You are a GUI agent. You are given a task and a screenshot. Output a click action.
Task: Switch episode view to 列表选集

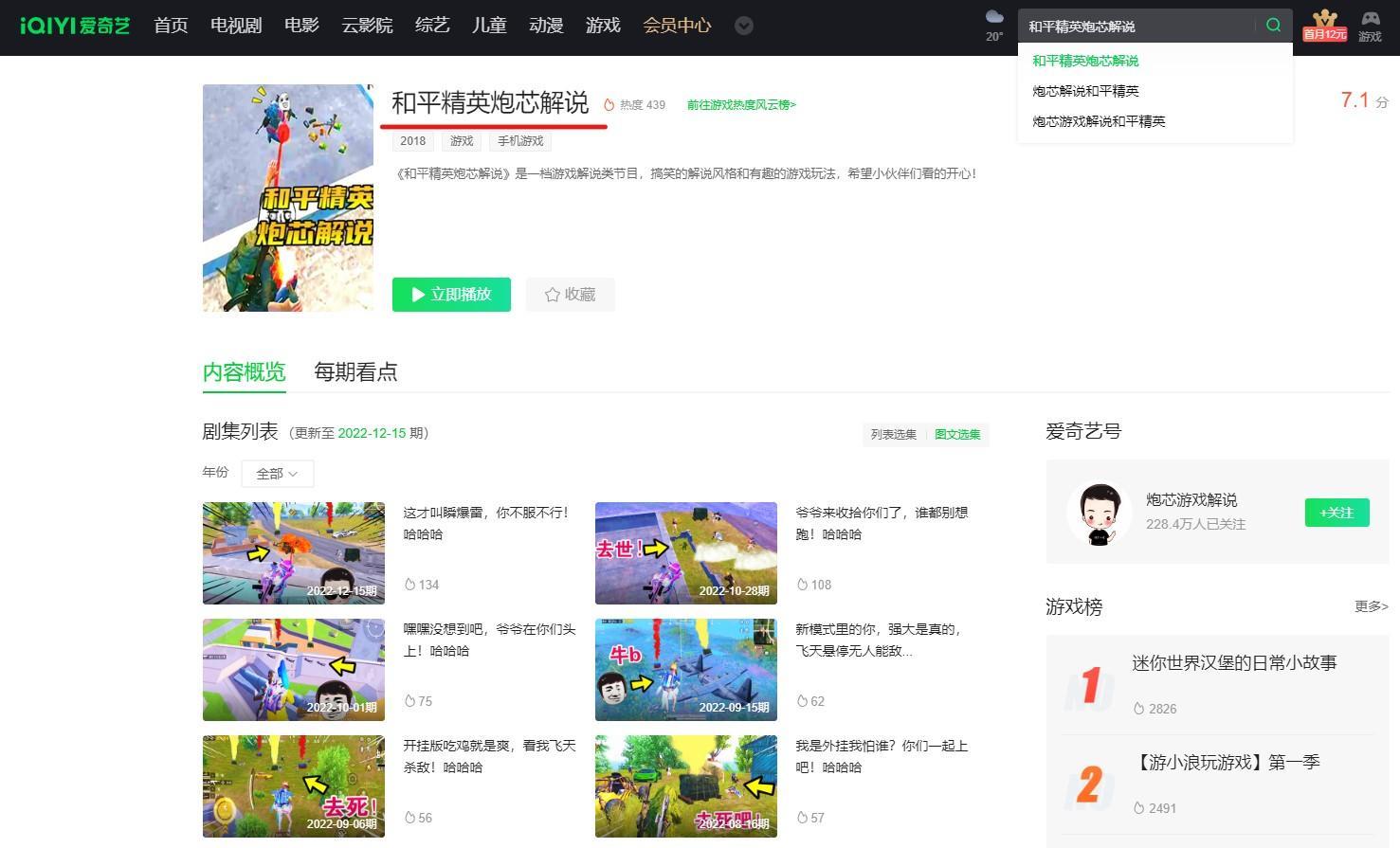pyautogui.click(x=892, y=434)
